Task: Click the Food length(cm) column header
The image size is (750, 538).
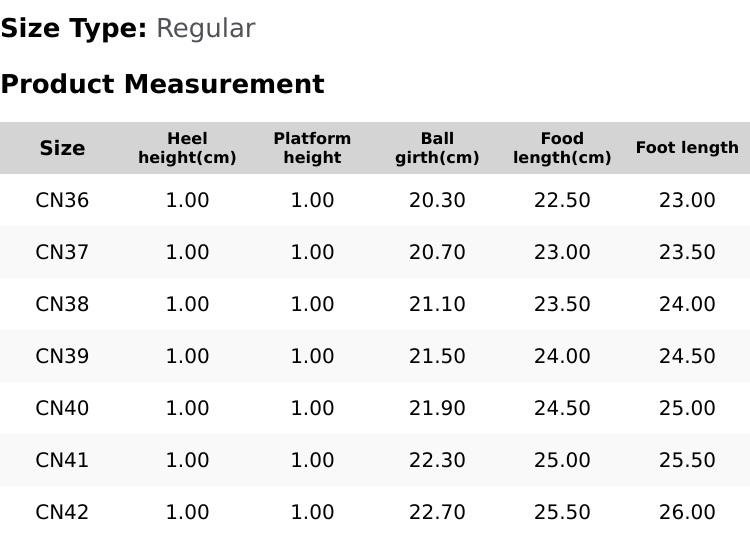Action: click(562, 148)
